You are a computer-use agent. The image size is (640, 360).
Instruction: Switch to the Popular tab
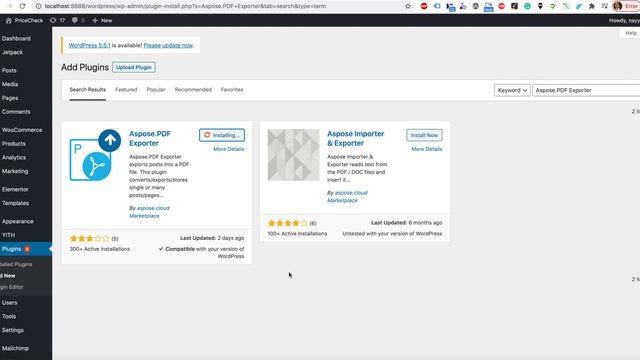pyautogui.click(x=156, y=90)
